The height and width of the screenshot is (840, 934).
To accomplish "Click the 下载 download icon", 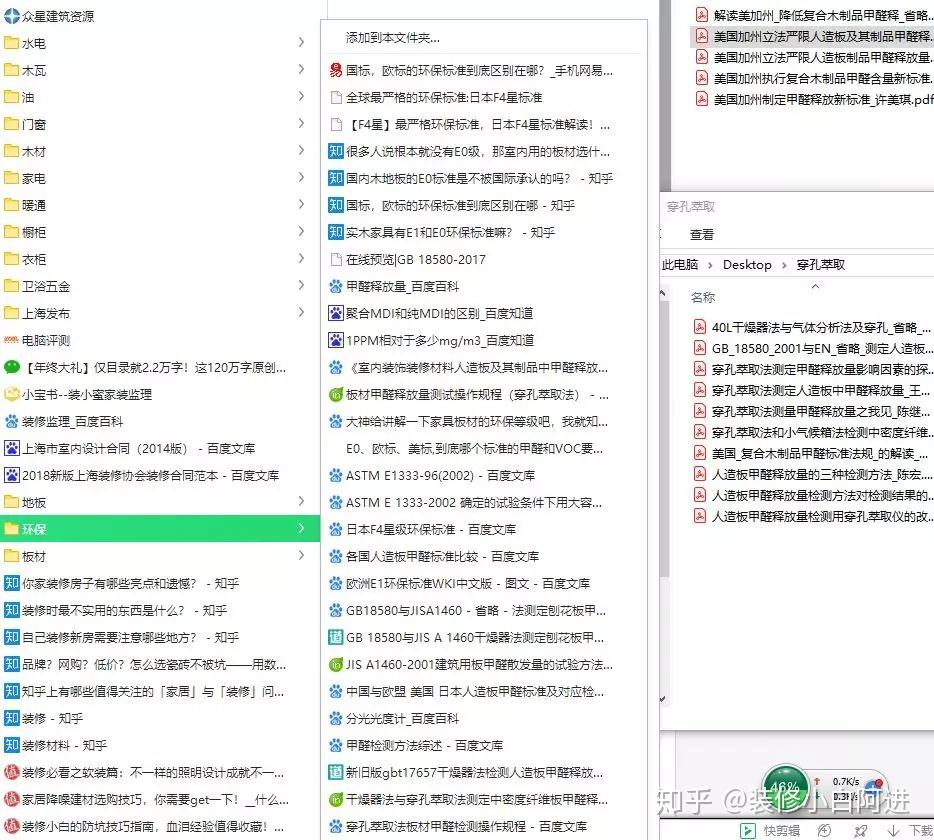I will (x=893, y=830).
